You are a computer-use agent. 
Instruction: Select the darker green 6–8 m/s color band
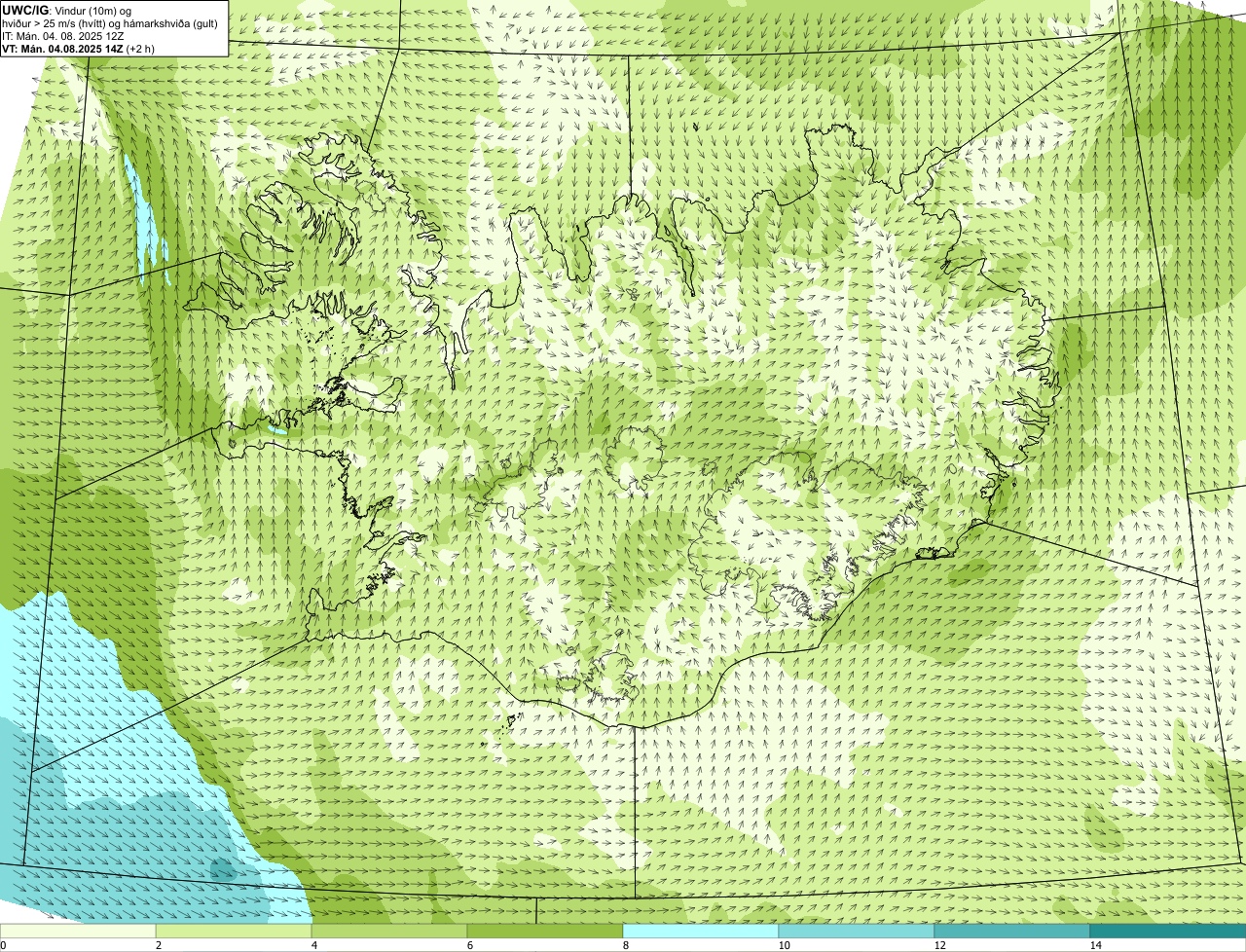pos(545,931)
